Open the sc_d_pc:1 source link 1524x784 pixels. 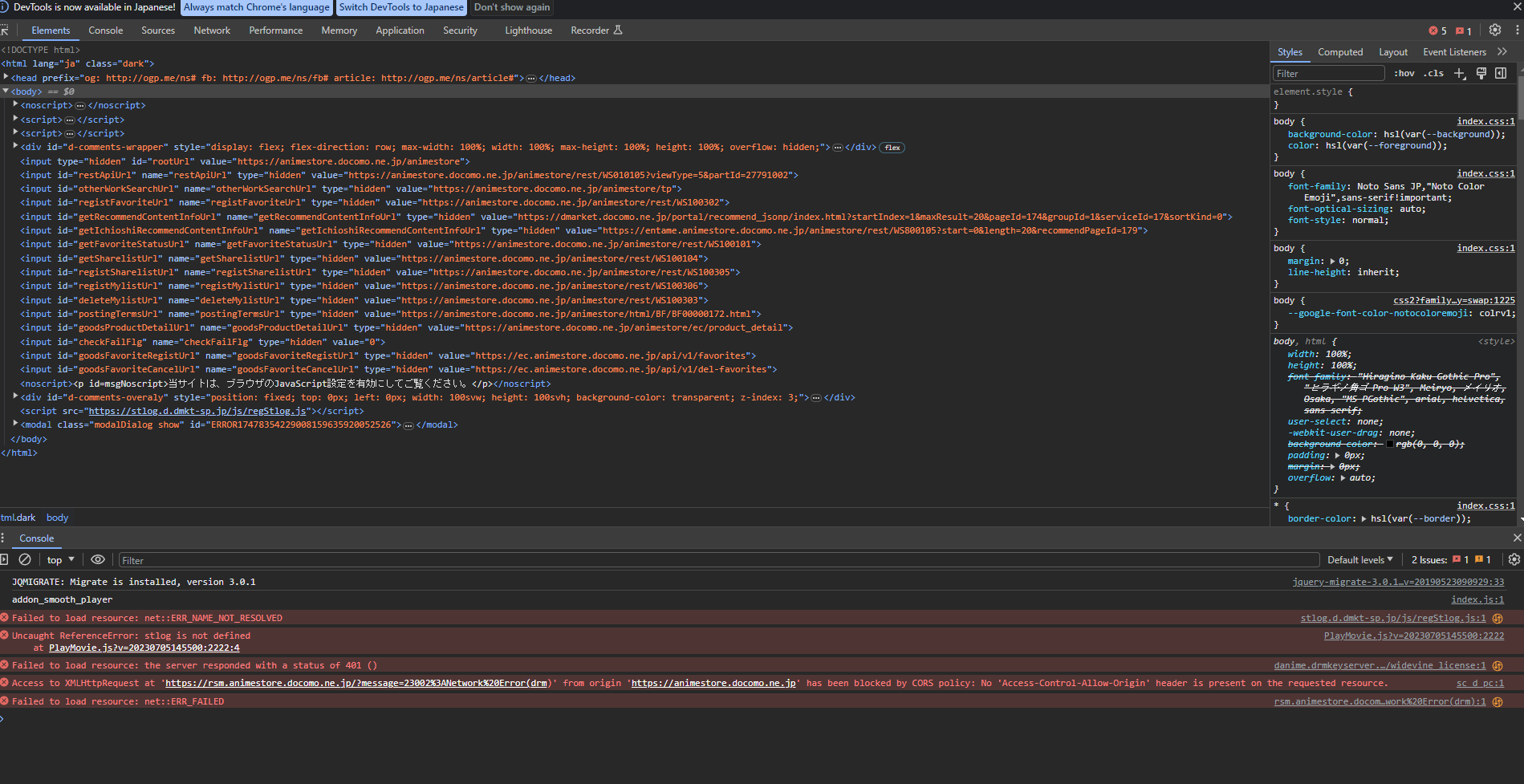[1480, 683]
